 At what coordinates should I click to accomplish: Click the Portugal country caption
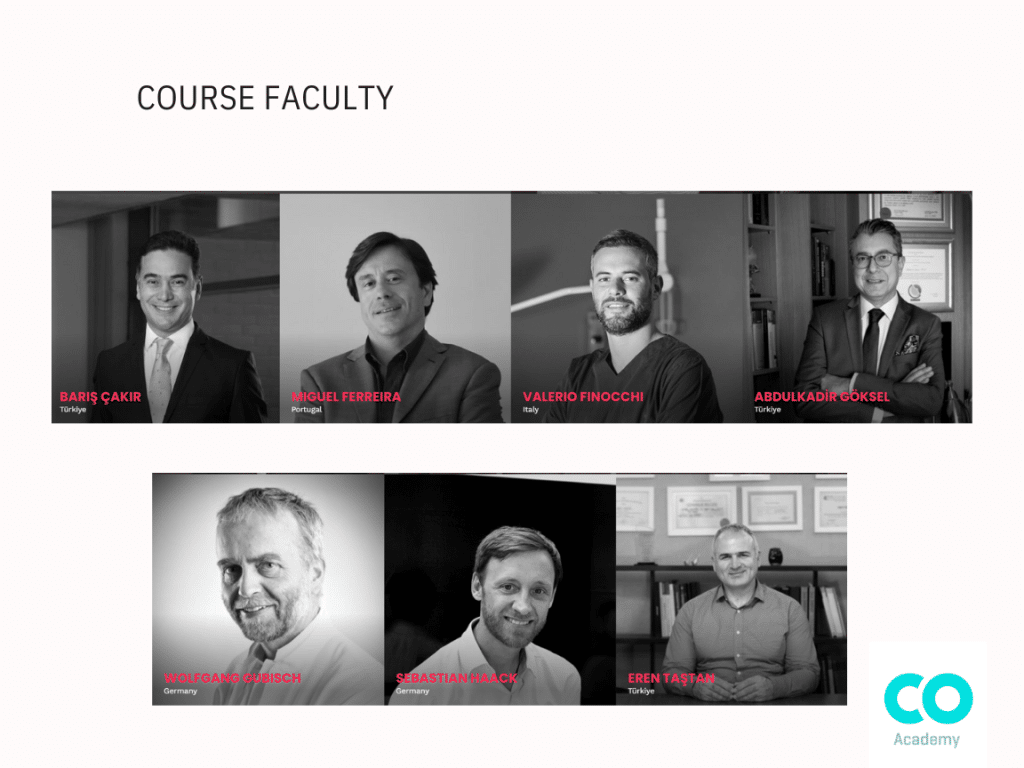[x=306, y=409]
